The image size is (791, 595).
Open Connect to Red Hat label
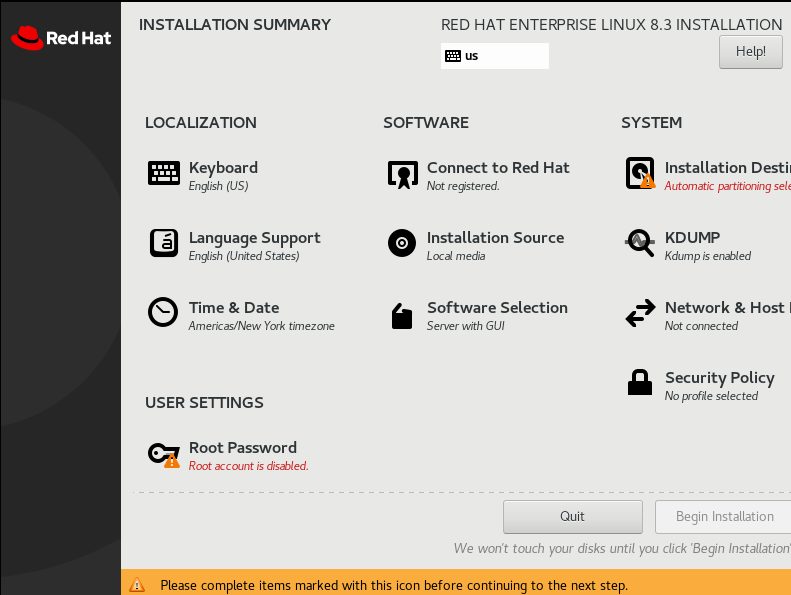pyautogui.click(x=498, y=168)
